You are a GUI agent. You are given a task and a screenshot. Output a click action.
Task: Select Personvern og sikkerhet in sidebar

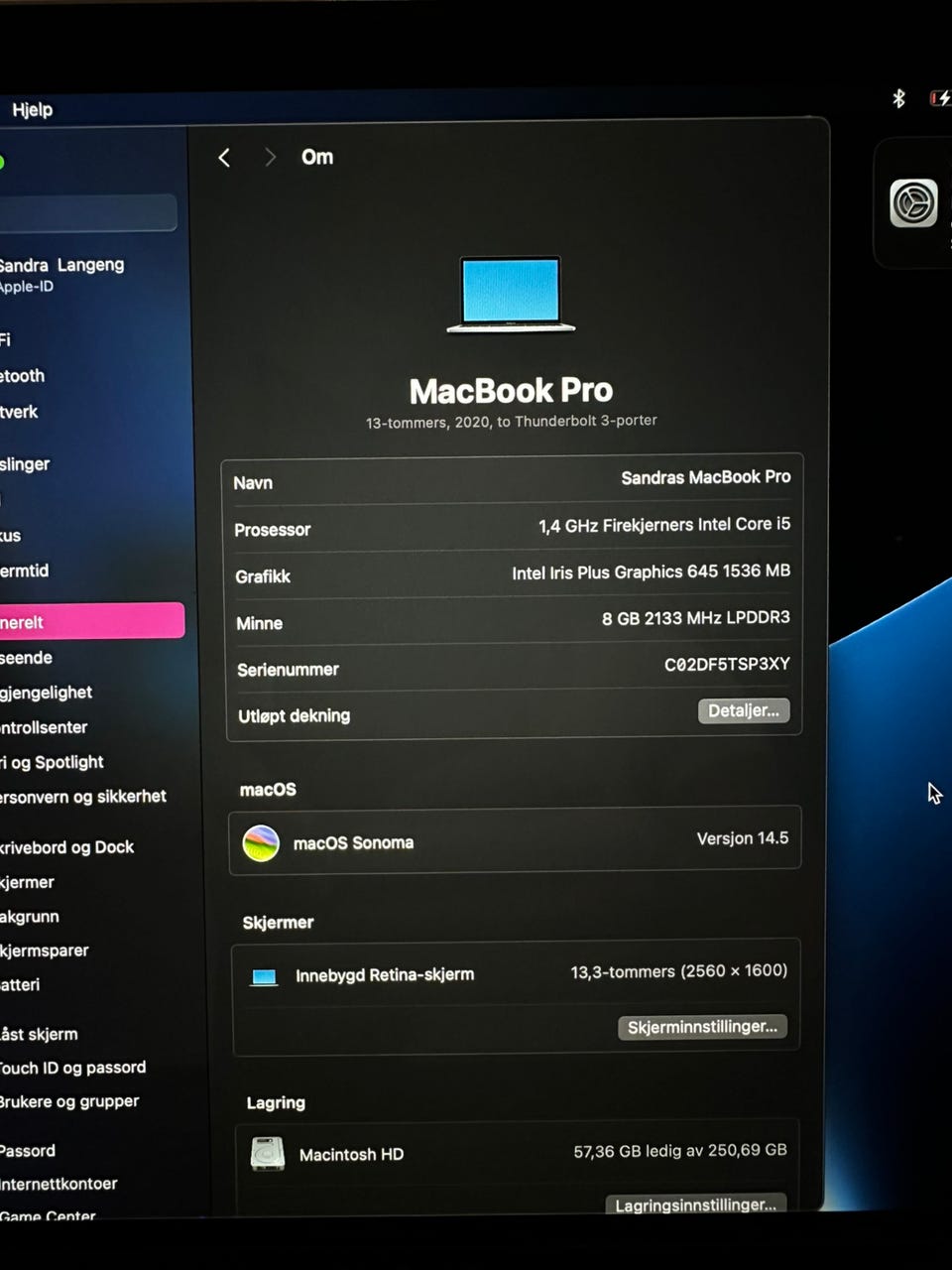(x=83, y=797)
